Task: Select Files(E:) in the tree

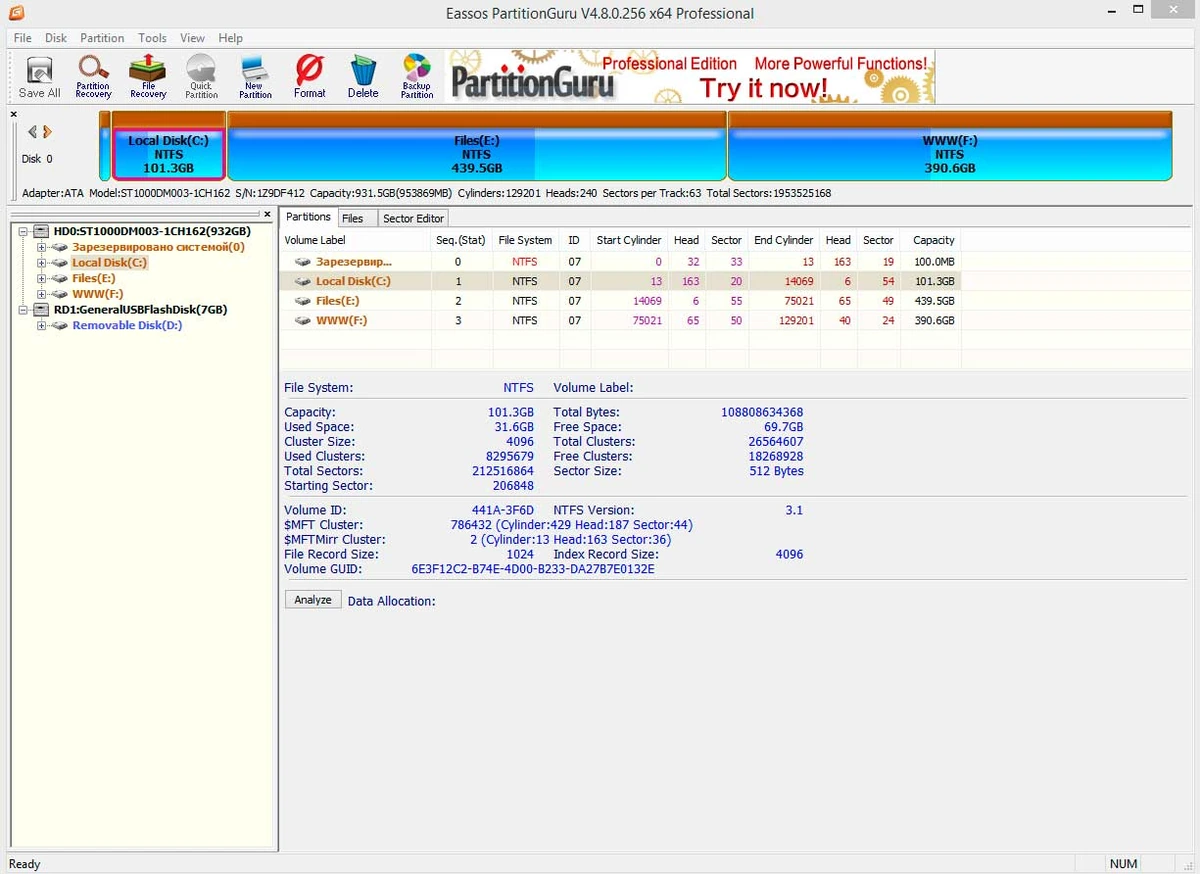Action: [93, 279]
